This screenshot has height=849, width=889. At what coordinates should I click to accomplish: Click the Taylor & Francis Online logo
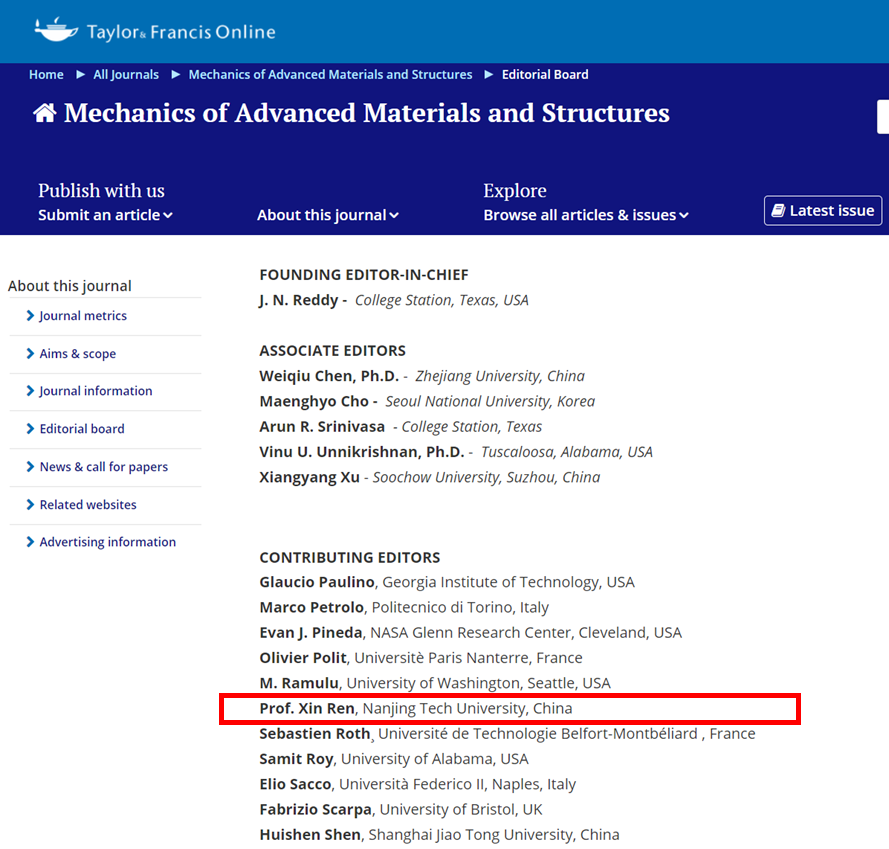coord(155,31)
